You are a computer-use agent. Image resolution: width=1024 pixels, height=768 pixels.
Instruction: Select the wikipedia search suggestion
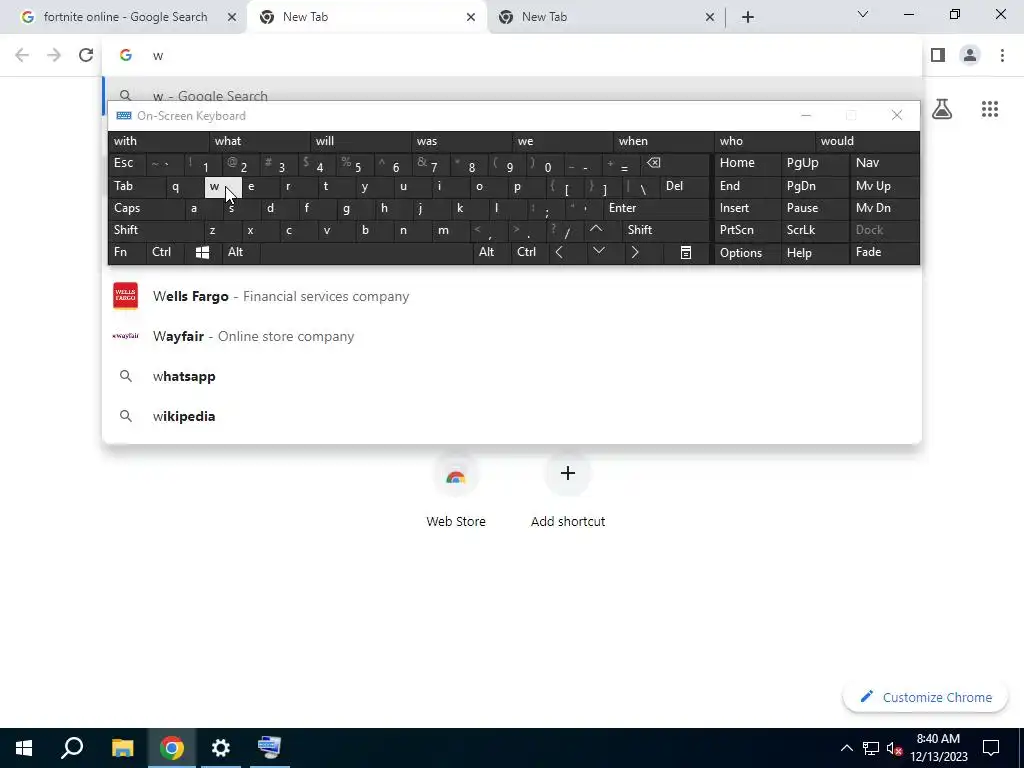(x=512, y=416)
